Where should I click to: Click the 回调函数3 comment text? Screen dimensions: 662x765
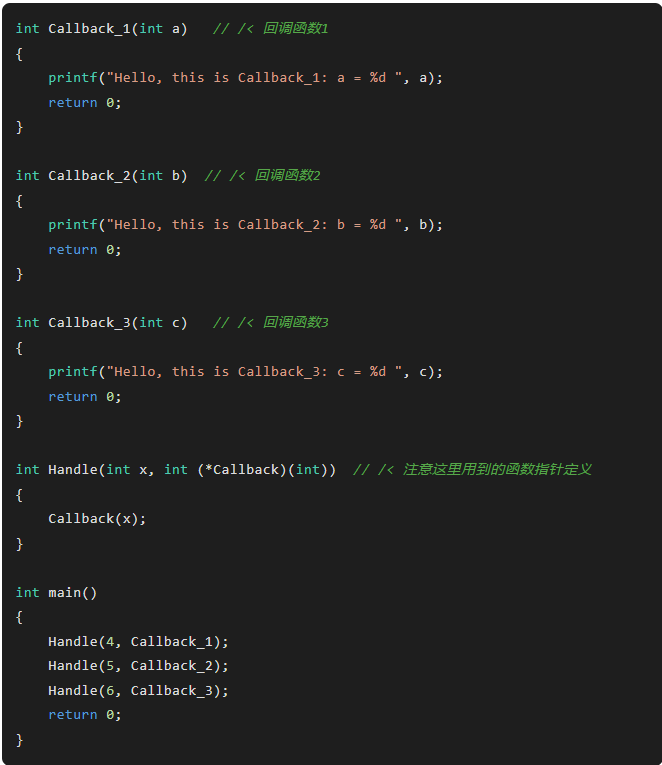295,322
